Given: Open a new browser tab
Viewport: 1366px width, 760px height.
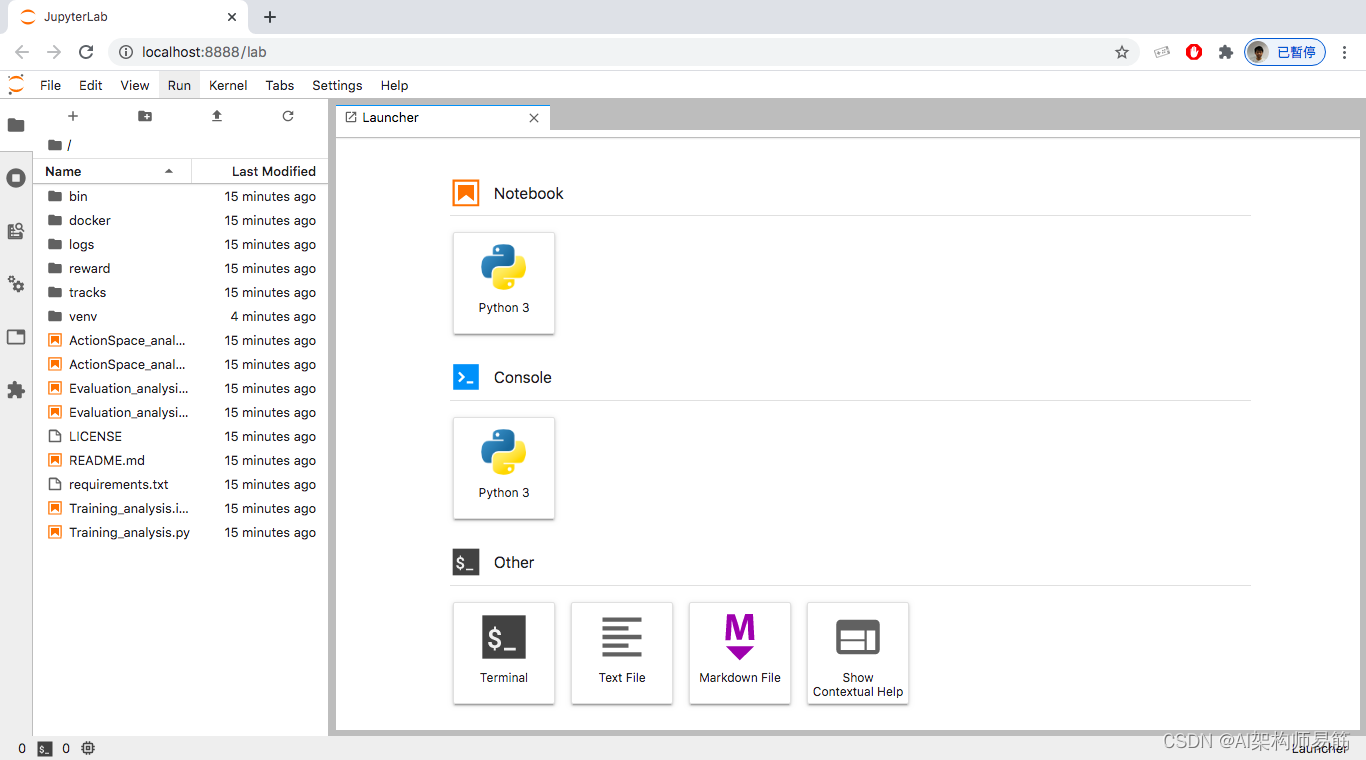Looking at the screenshot, I should pos(270,17).
